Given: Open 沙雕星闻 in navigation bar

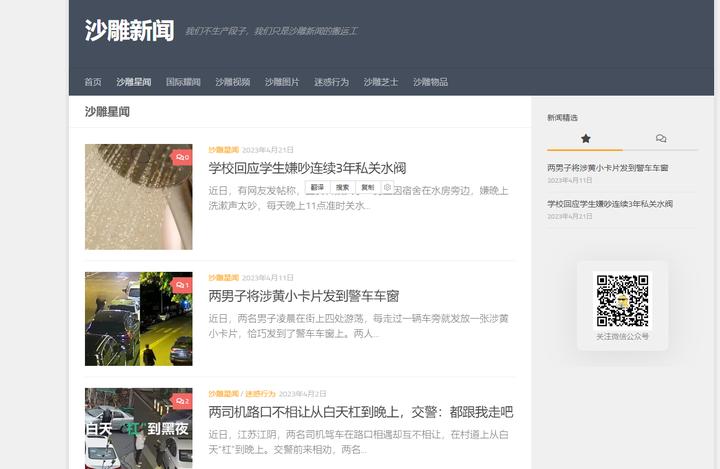Looking at the screenshot, I should [x=134, y=82].
